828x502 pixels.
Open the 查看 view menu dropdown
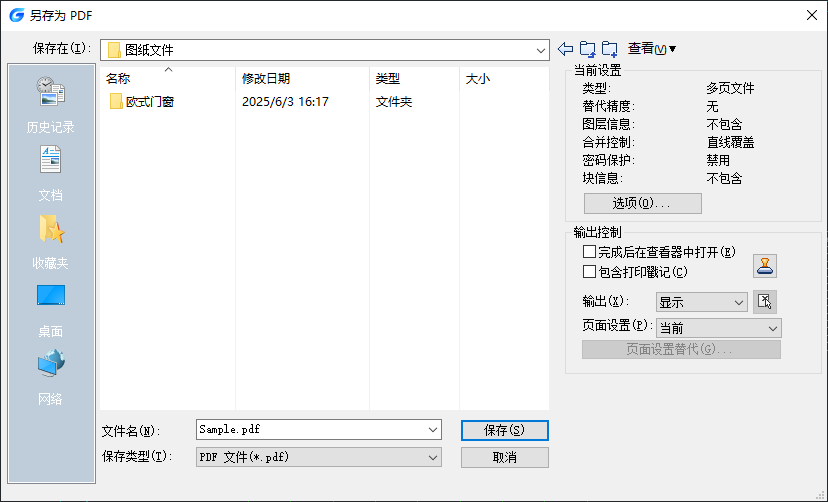[652, 49]
